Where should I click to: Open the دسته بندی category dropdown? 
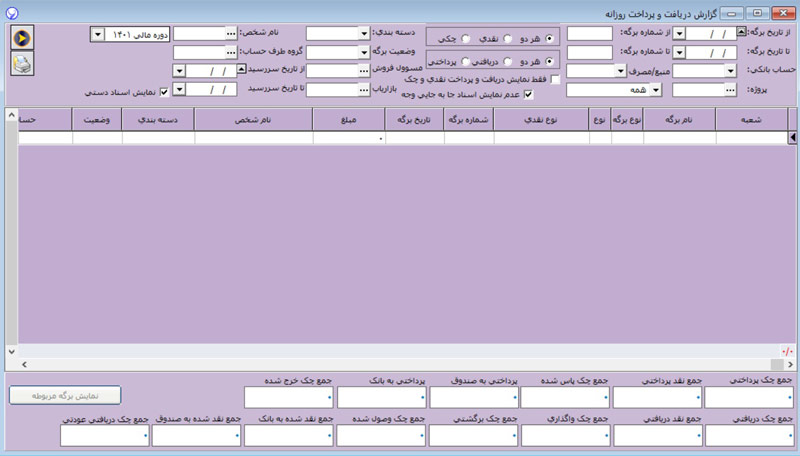pos(363,33)
